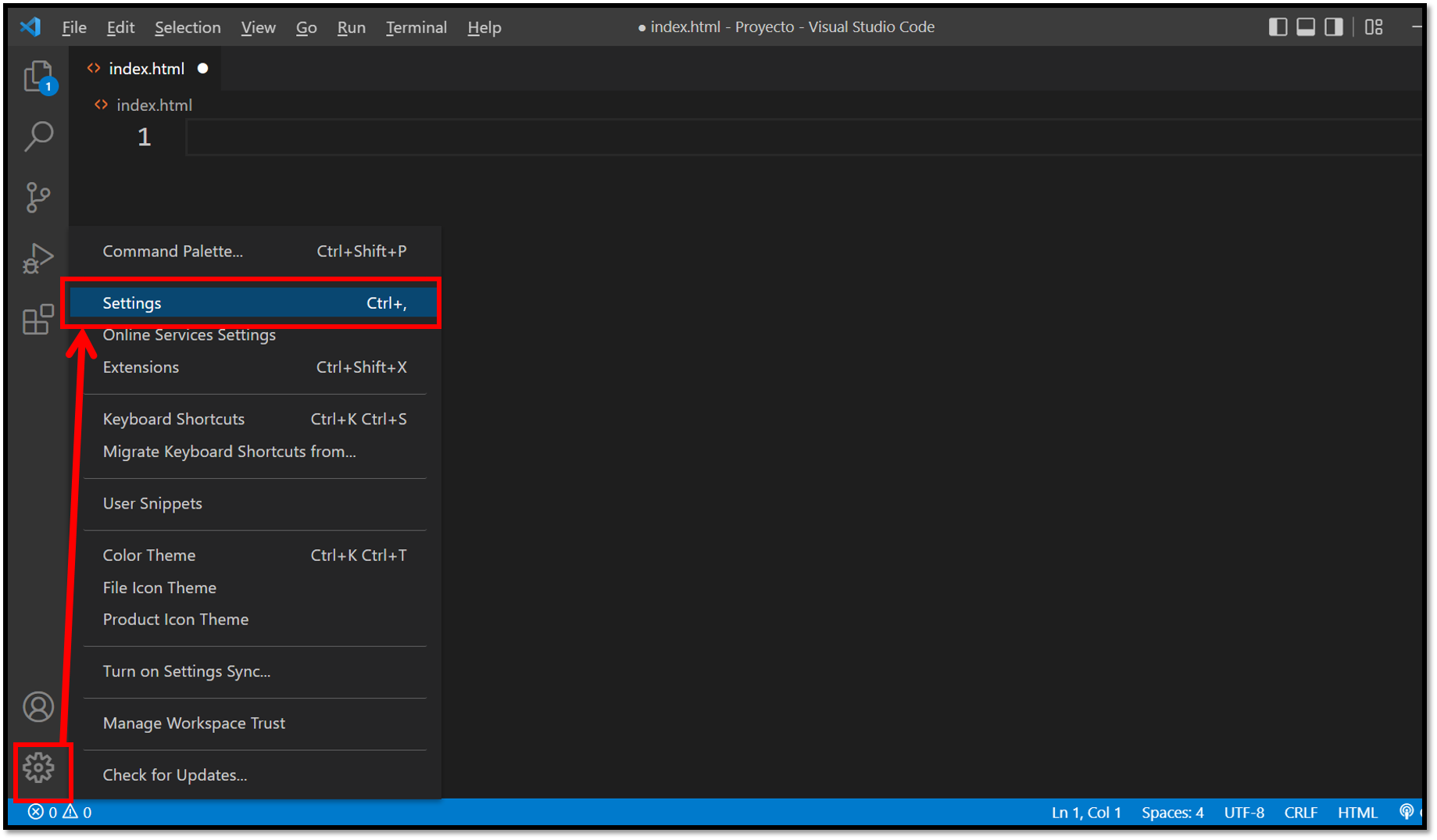Click the VS Code logo icon
Image resolution: width=1437 pixels, height=840 pixels.
point(30,27)
